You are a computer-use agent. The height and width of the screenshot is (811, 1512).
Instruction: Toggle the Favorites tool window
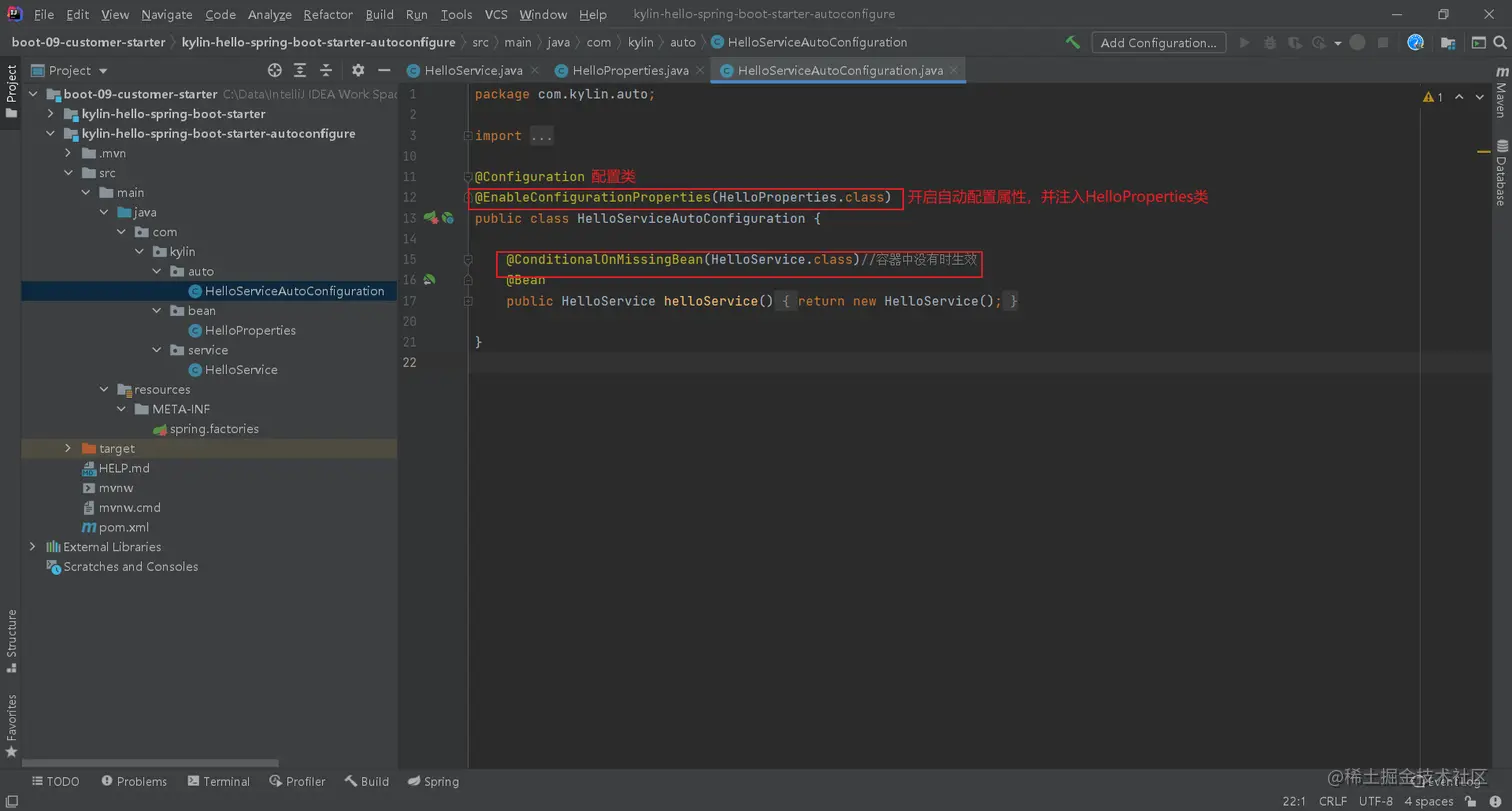(11, 725)
